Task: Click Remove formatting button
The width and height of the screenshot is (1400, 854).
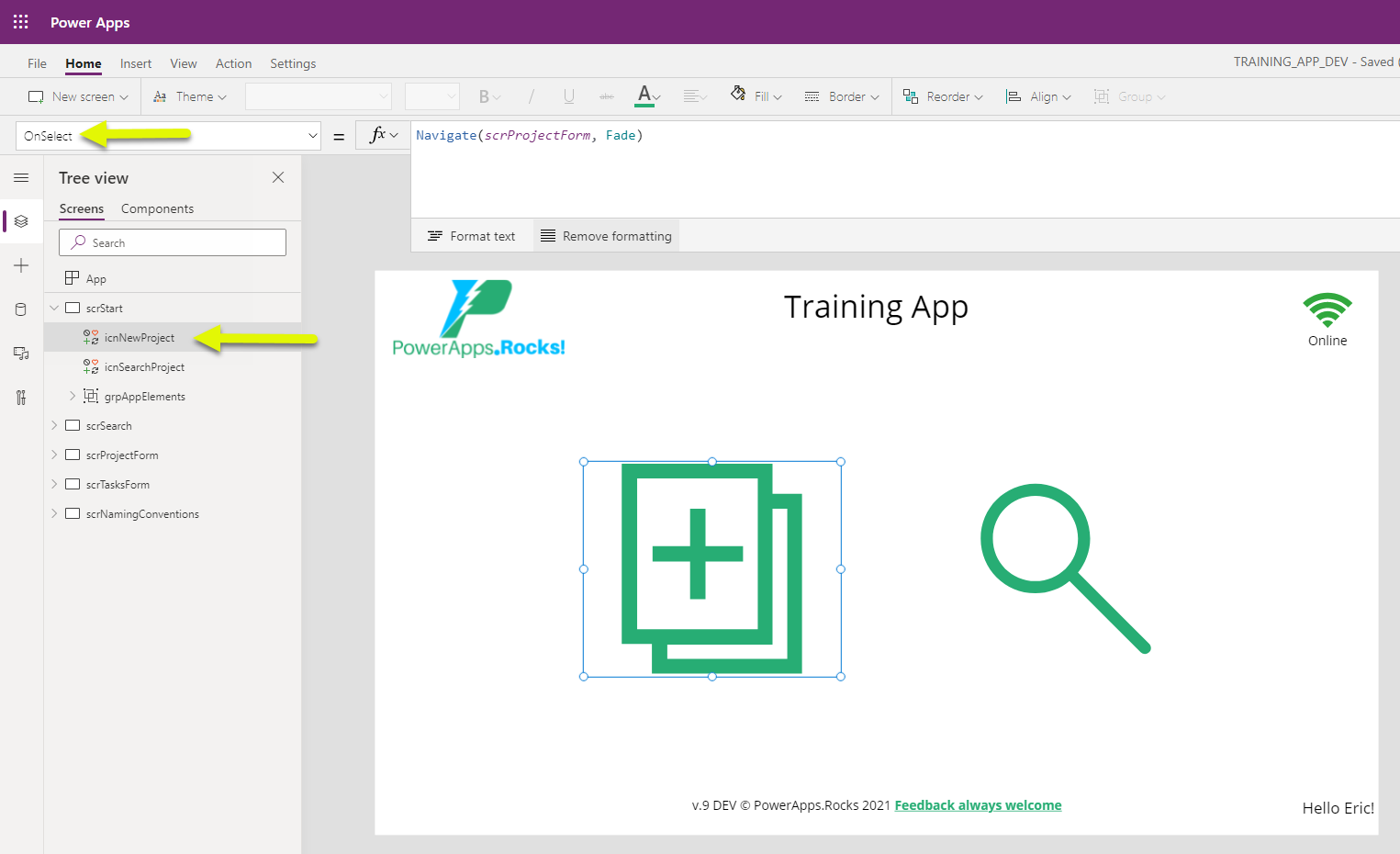Action: (x=606, y=236)
